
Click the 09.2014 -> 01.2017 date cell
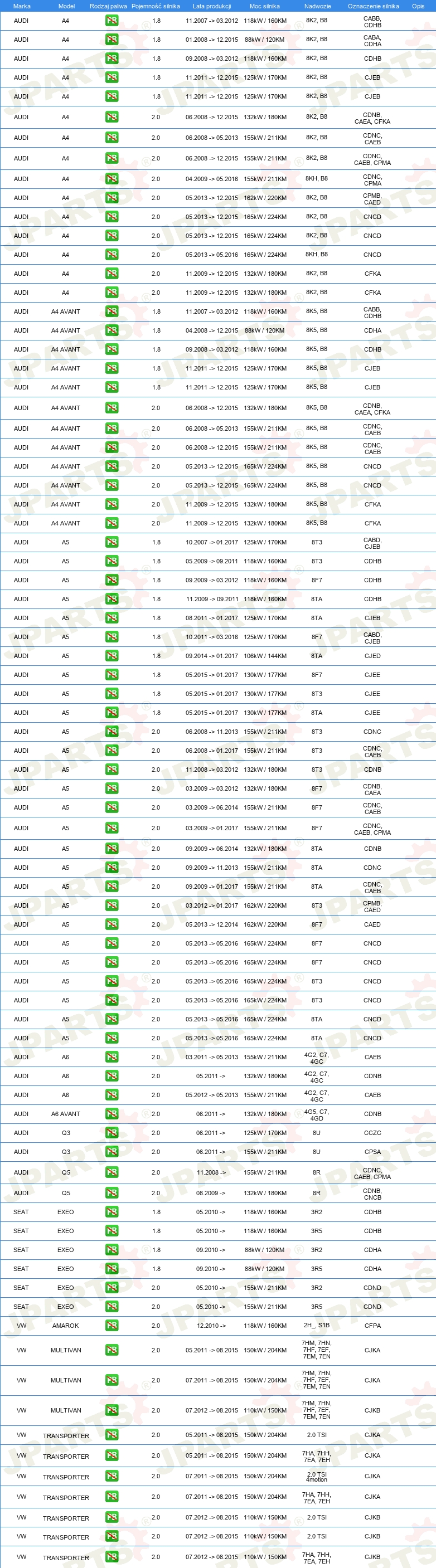coord(212,656)
